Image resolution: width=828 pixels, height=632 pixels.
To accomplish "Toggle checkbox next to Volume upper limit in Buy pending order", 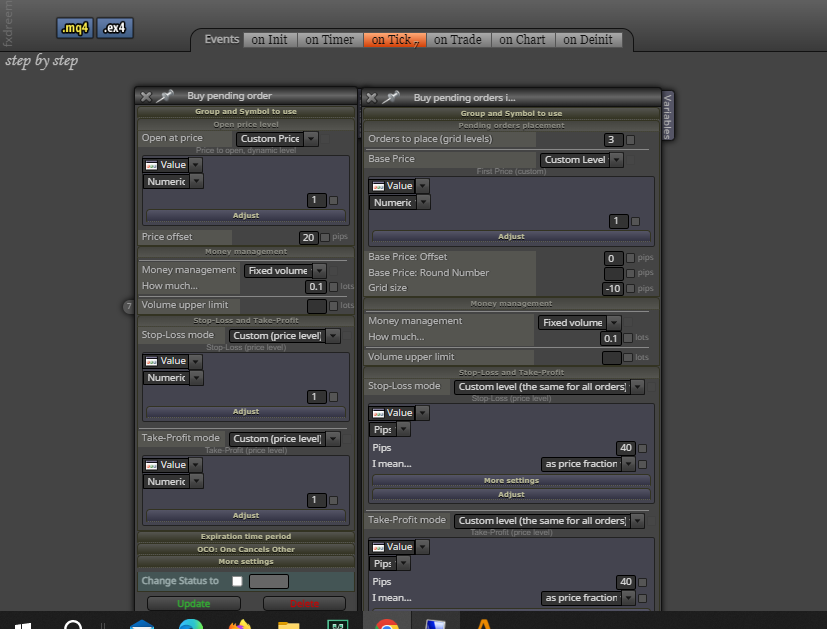I will (x=334, y=306).
